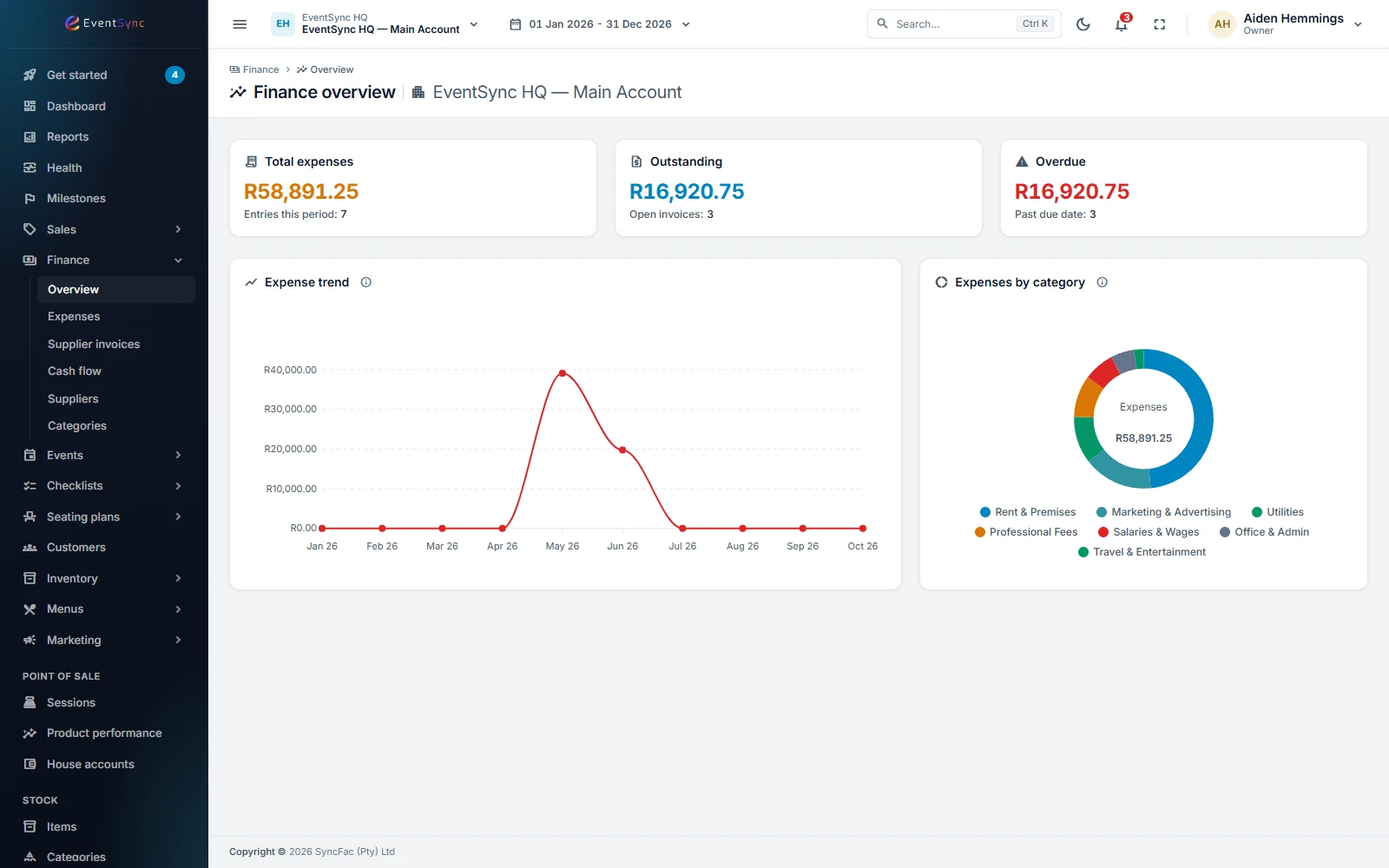The image size is (1389, 868).
Task: Click the House accounts icon
Action: pos(30,764)
